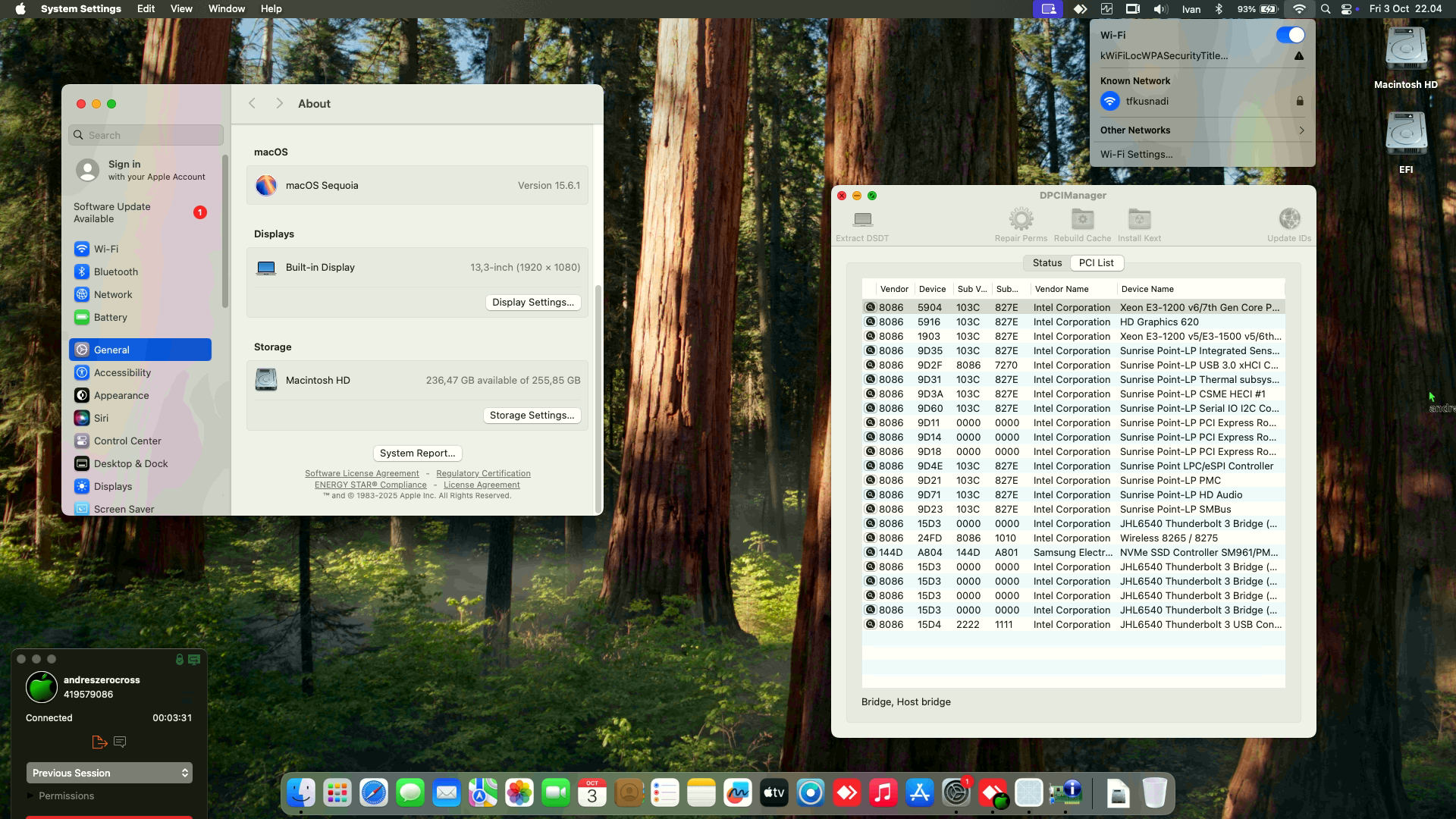This screenshot has height=819, width=1456.
Task: Click green lock icon in AnyDesk panel
Action: (x=180, y=660)
